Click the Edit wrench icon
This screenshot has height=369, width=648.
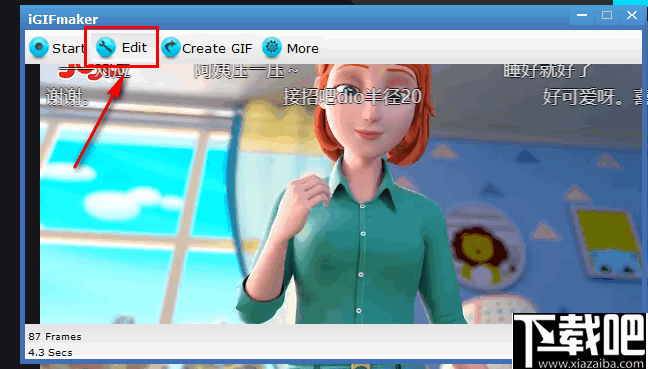click(x=106, y=48)
